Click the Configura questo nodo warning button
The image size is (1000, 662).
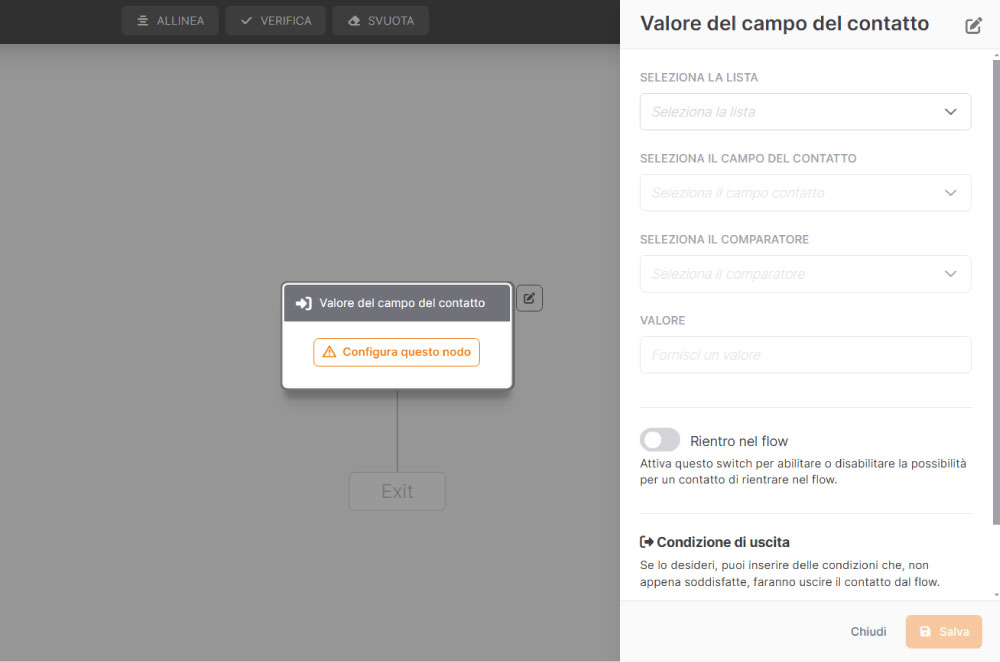point(397,352)
